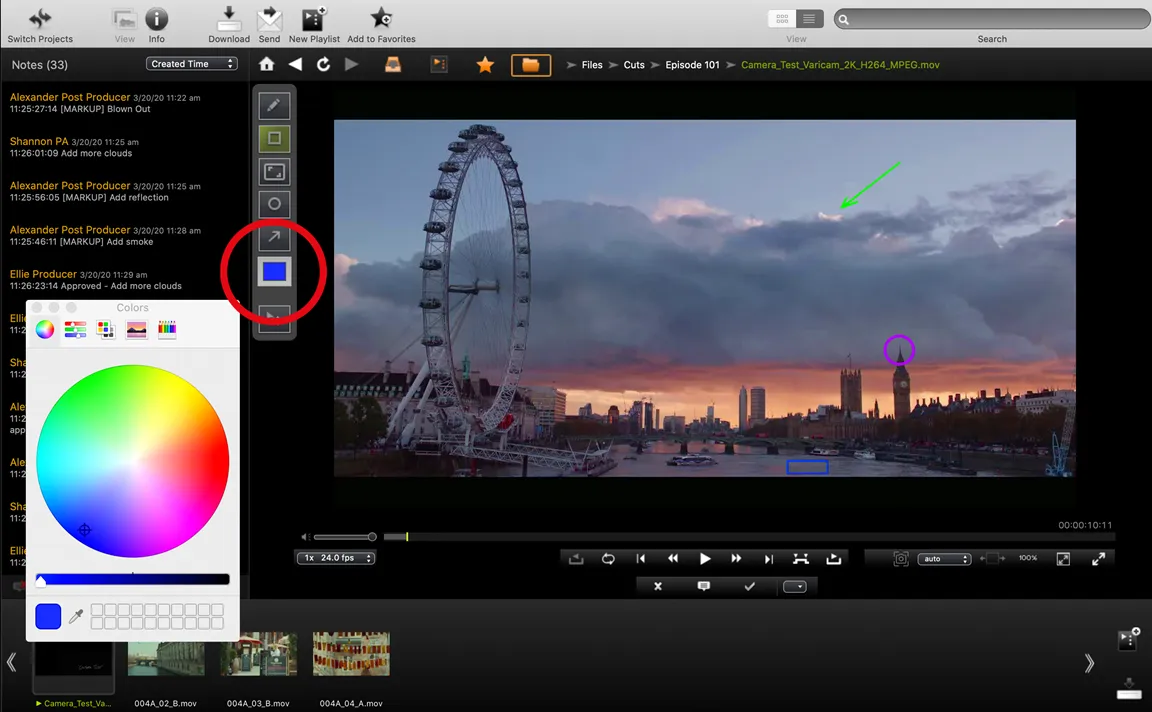The height and width of the screenshot is (712, 1152).
Task: Select the 004A_03_B.mov thumbnail
Action: click(x=258, y=655)
